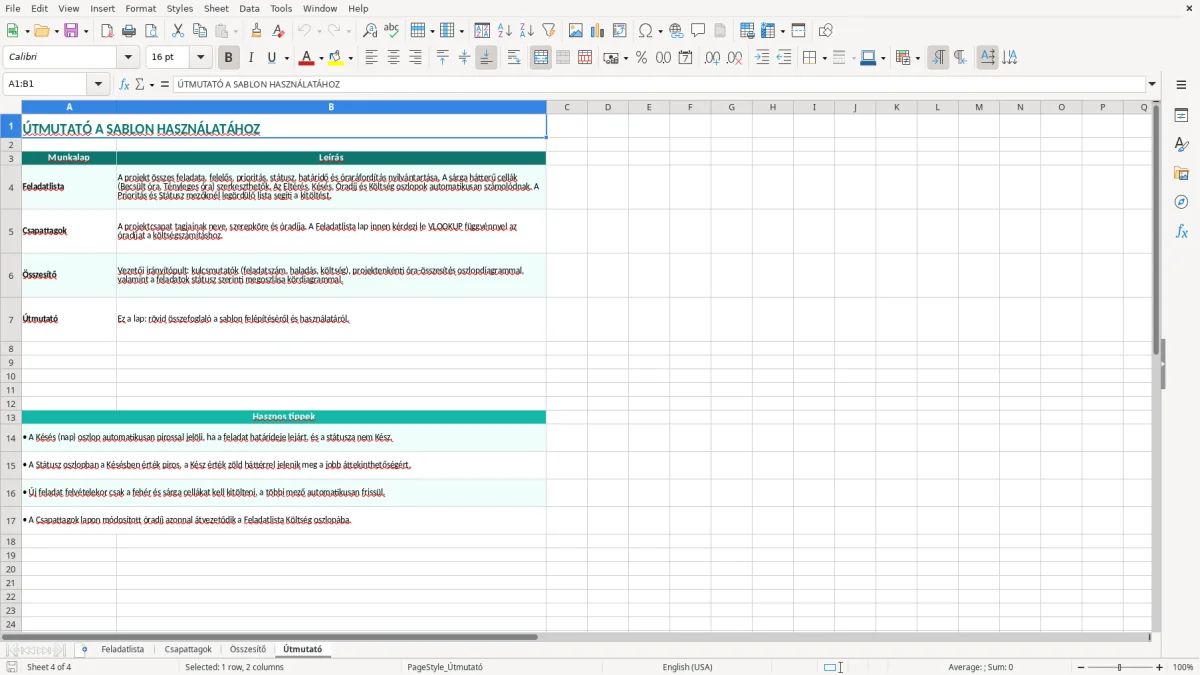Viewport: 1200px width, 675px height.
Task: Click the Cut scissors icon
Action: [x=178, y=31]
